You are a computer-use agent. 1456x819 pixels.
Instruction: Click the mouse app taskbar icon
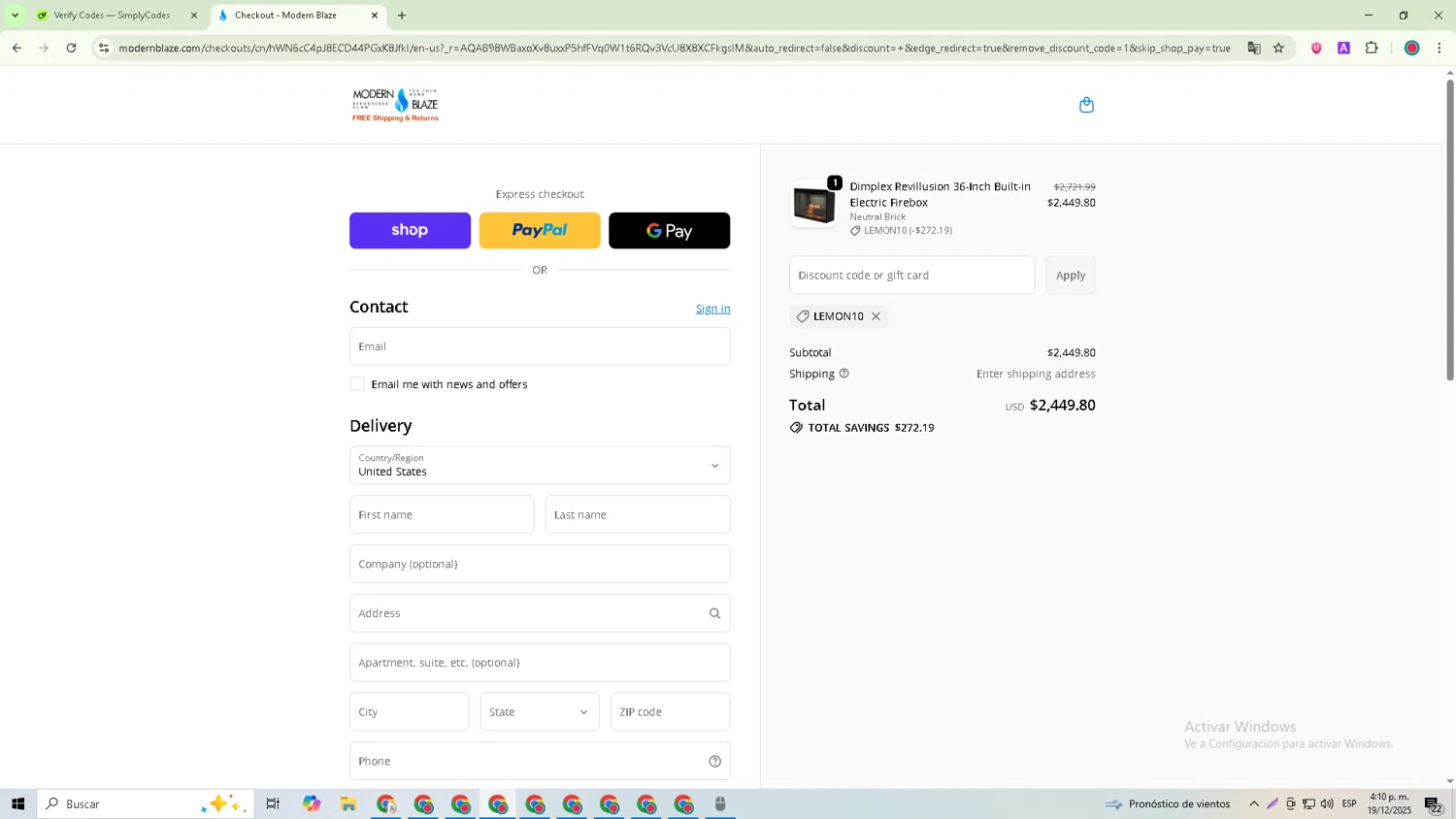720,803
